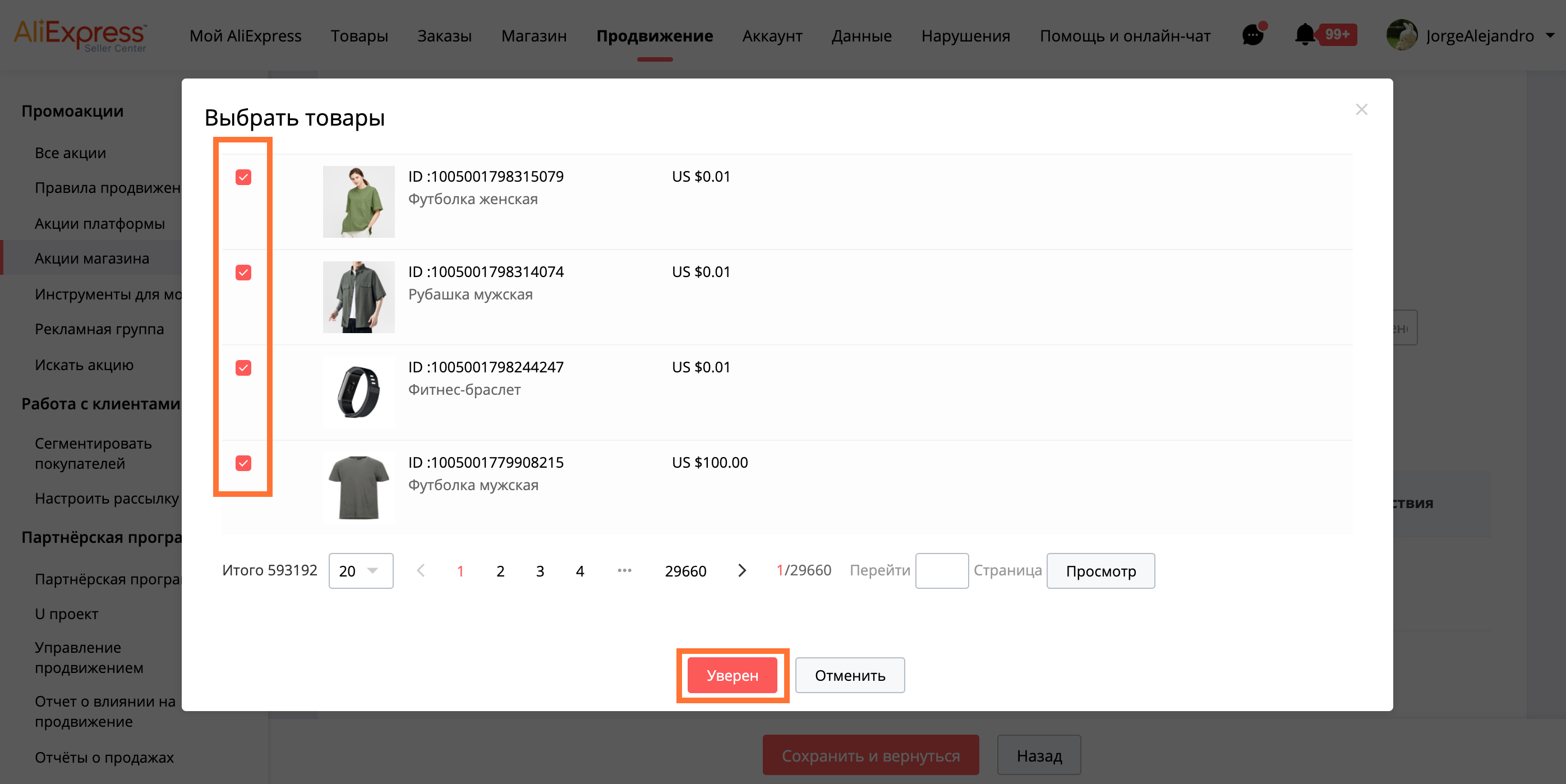
Task: Click the fitness bracelet product image
Action: (358, 393)
